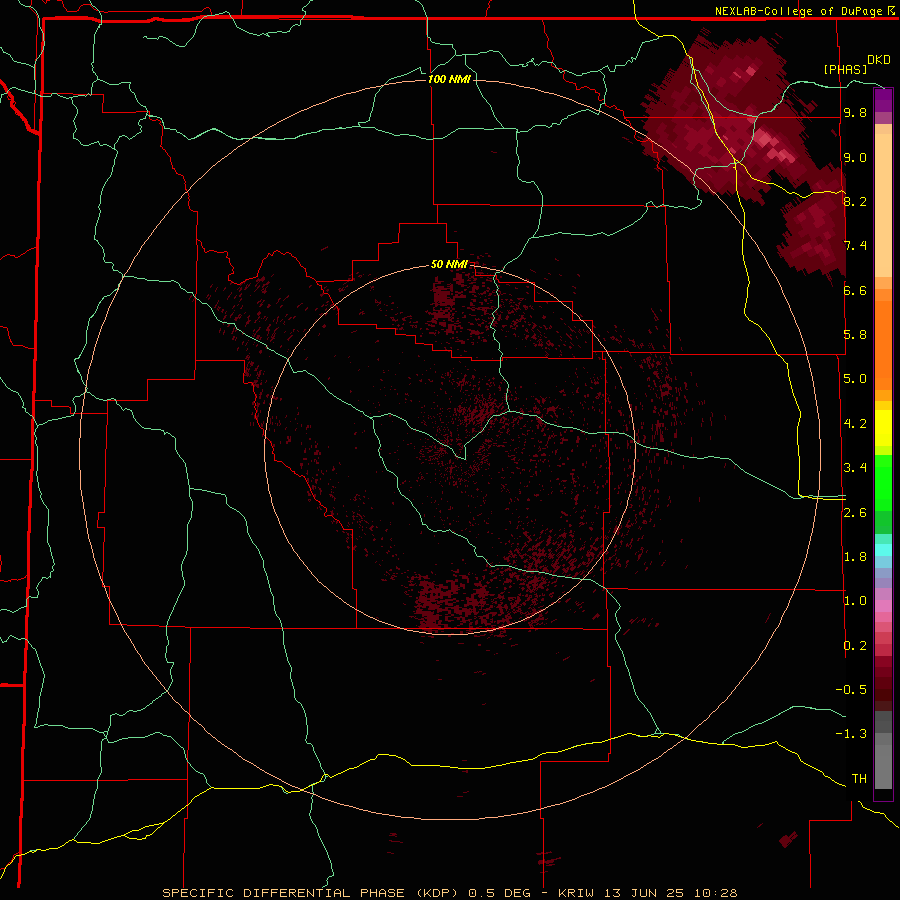The image size is (900, 900).
Task: Click the KRIW radar site identifier
Action: click(x=576, y=893)
